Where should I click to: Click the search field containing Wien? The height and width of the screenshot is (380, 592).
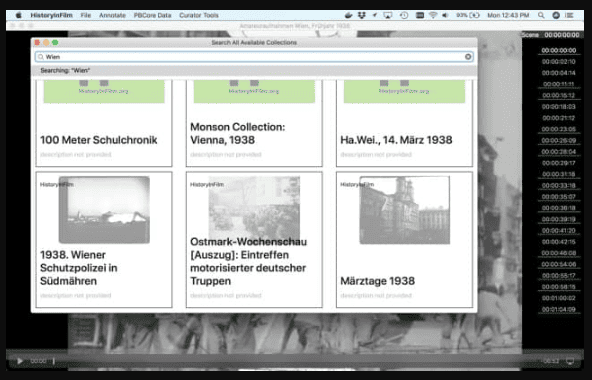coord(254,57)
